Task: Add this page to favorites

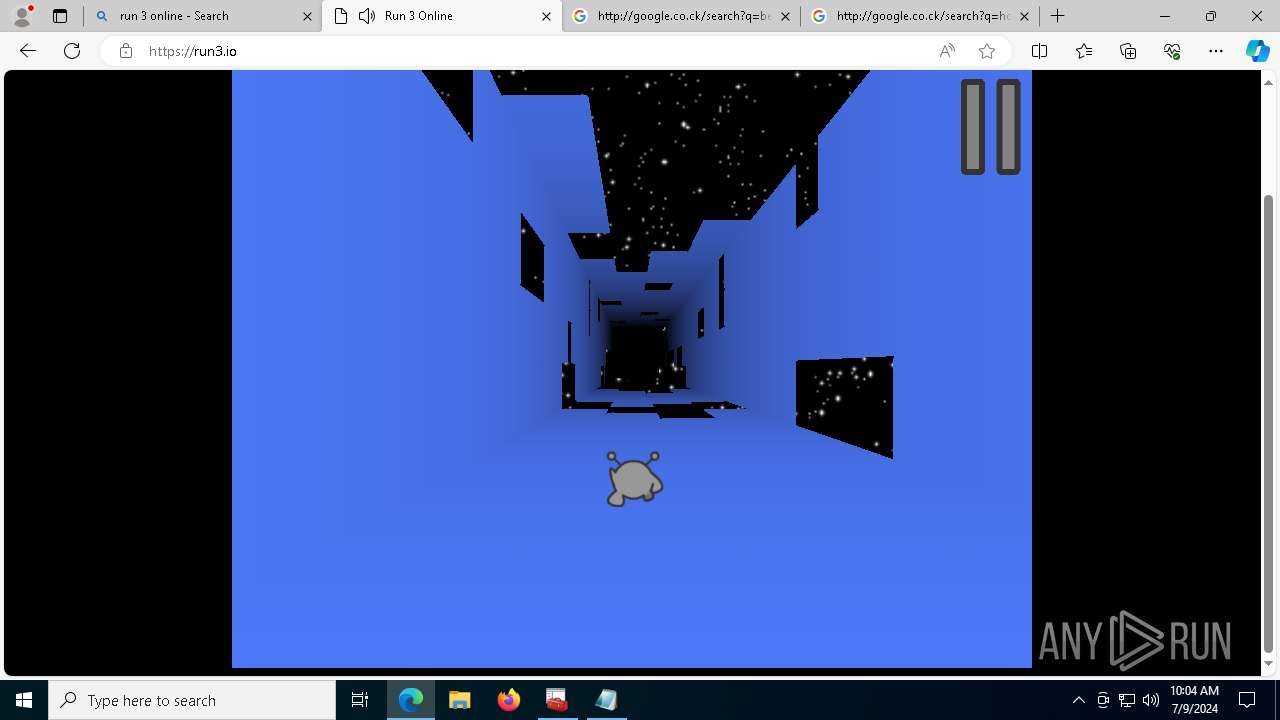Action: pyautogui.click(x=987, y=51)
